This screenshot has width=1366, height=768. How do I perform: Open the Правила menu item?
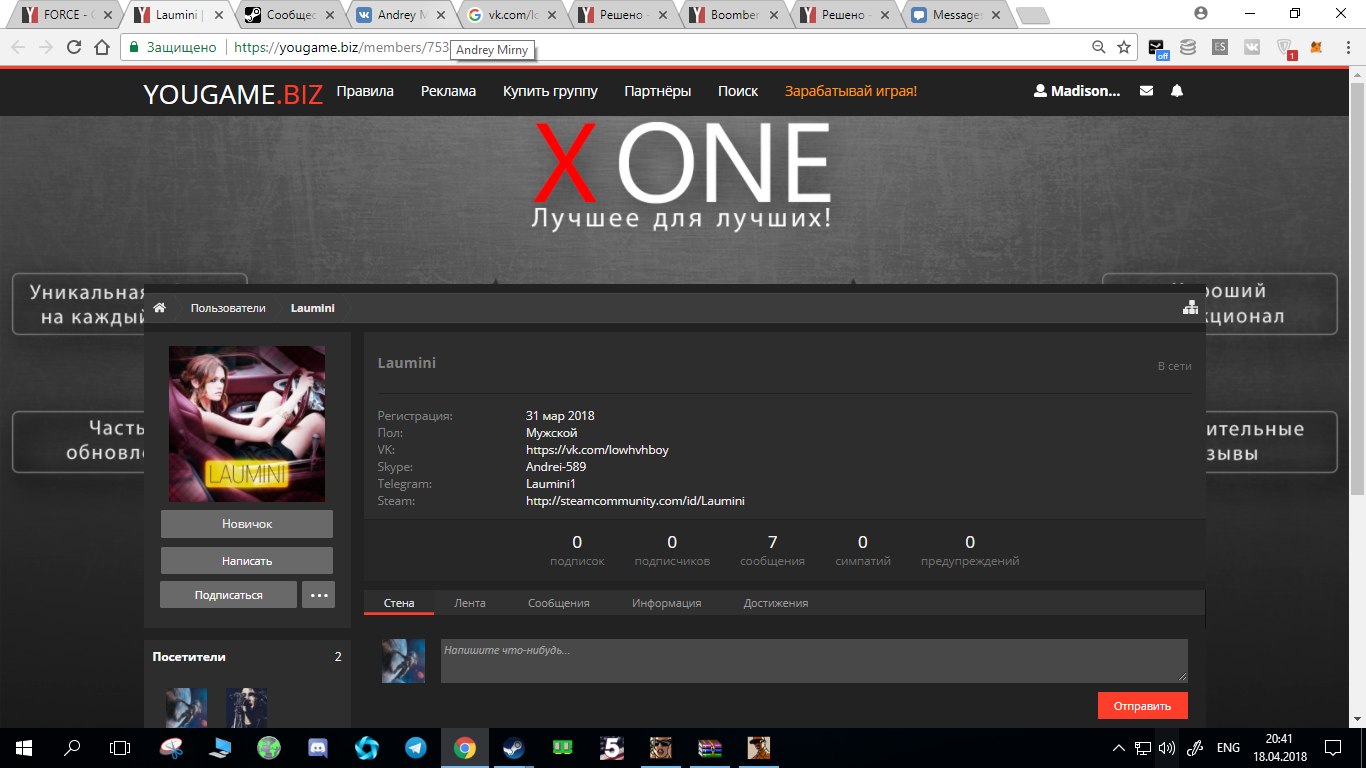coord(365,91)
